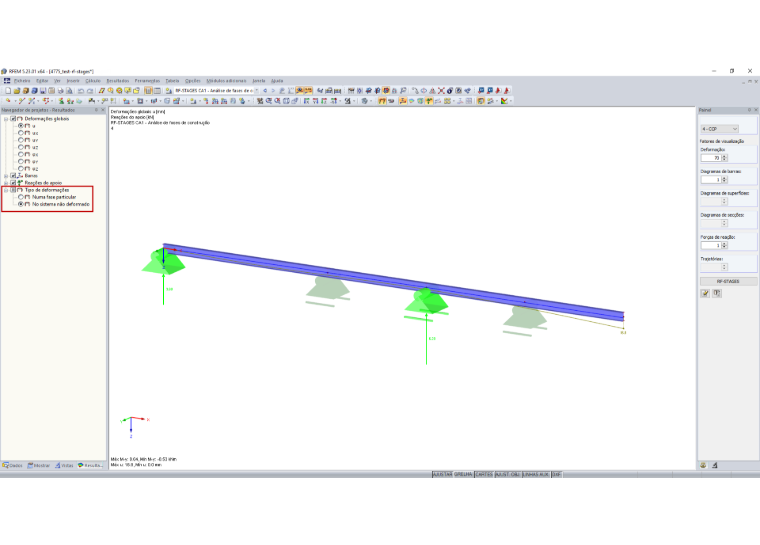Click the Forças de reacção input field
760x545 pixels.
(711, 245)
